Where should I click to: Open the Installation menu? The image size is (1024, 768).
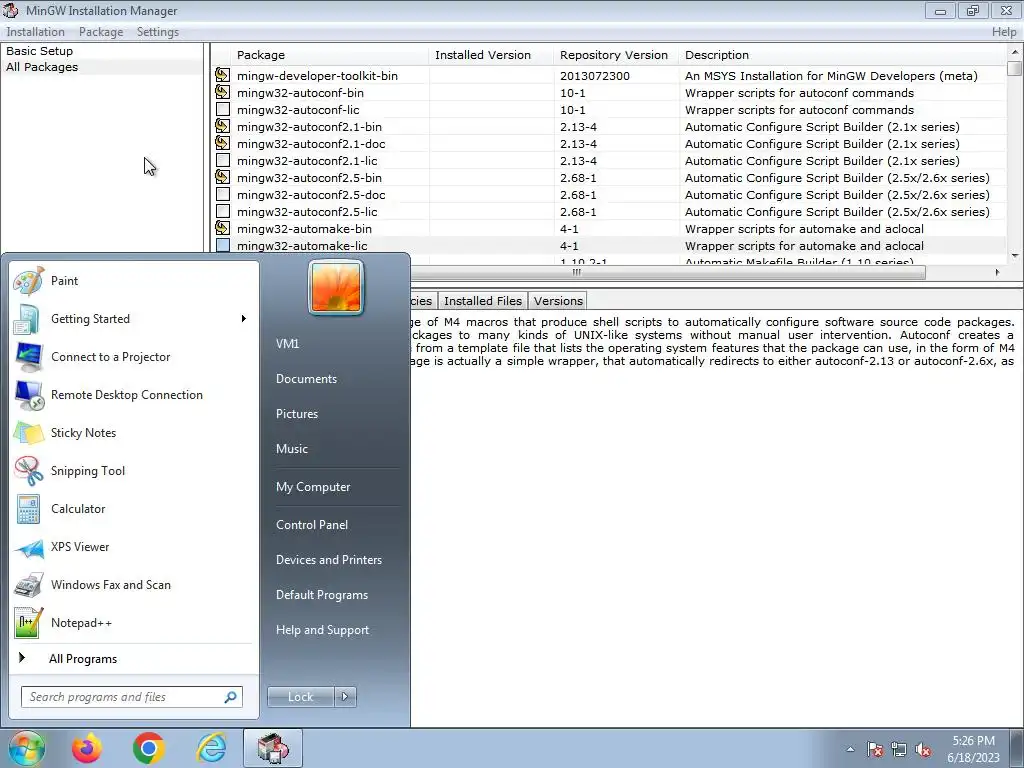click(x=35, y=32)
